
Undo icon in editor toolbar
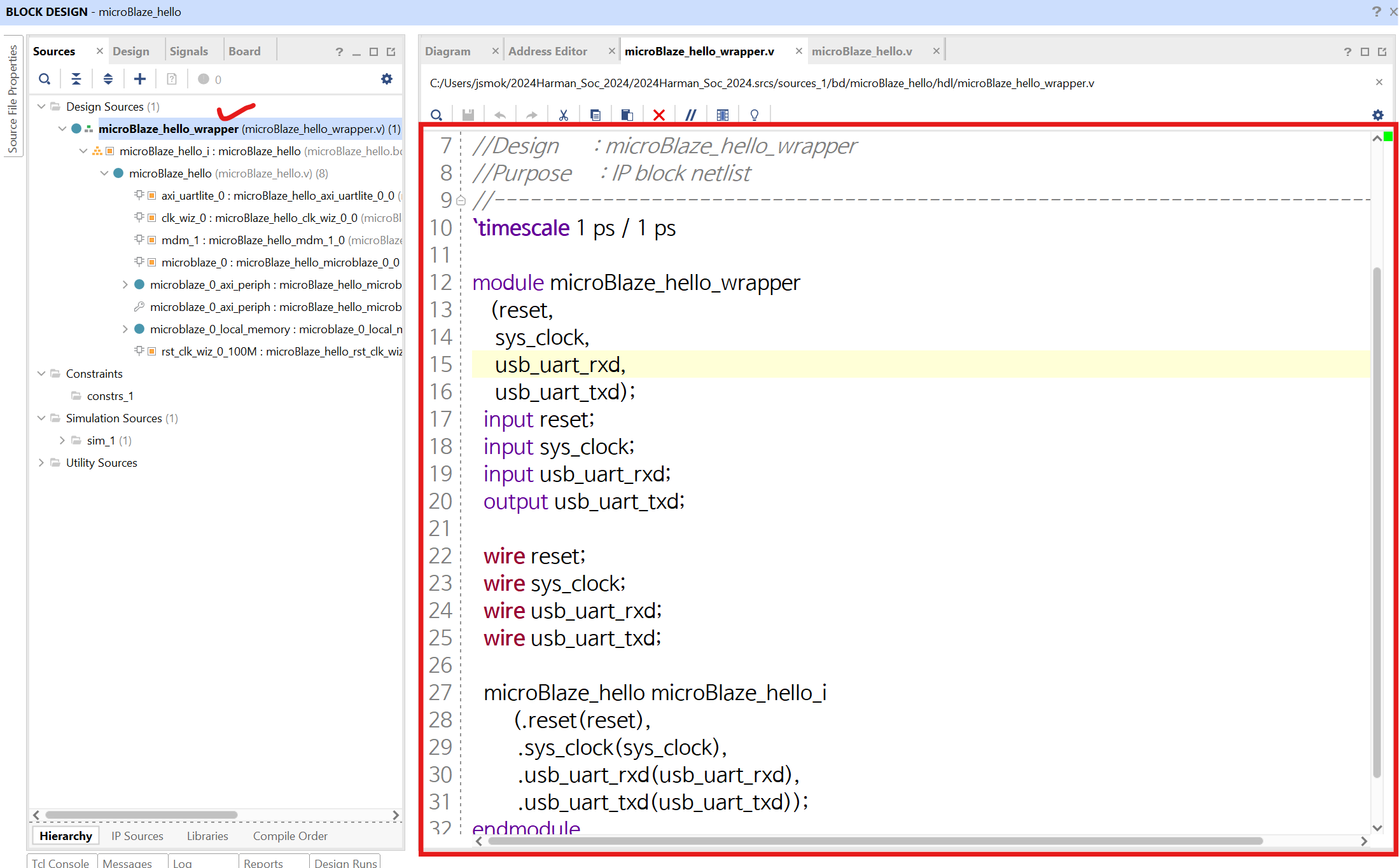coord(500,115)
